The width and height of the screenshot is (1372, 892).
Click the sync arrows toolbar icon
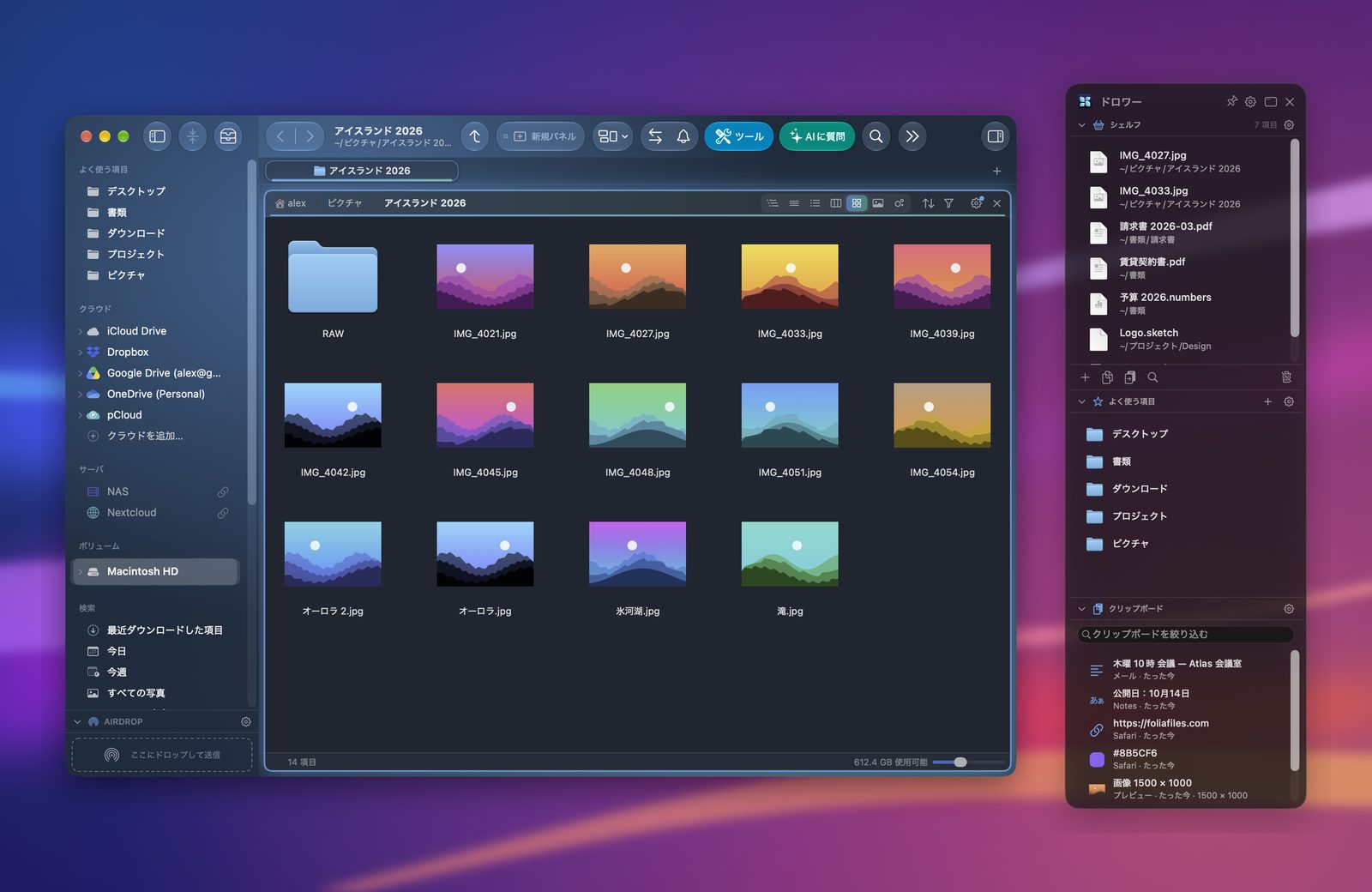pyautogui.click(x=655, y=136)
